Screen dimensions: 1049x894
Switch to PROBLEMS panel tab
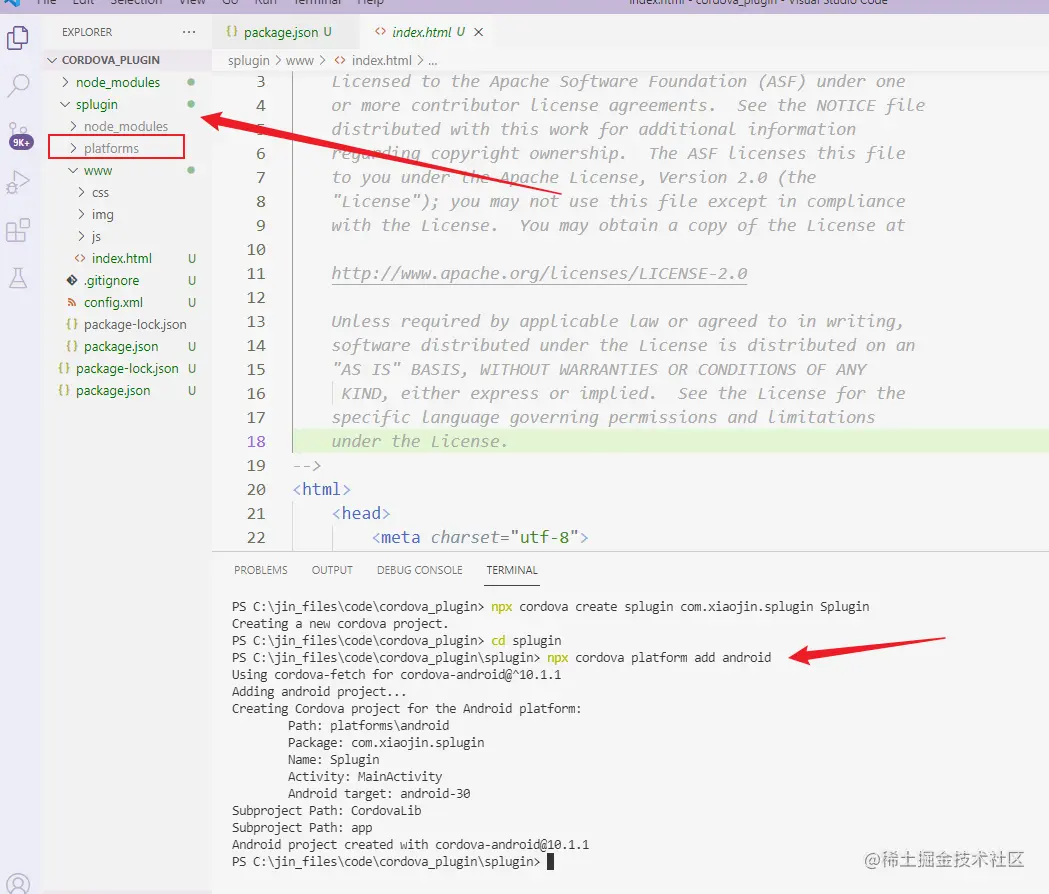pyautogui.click(x=261, y=570)
